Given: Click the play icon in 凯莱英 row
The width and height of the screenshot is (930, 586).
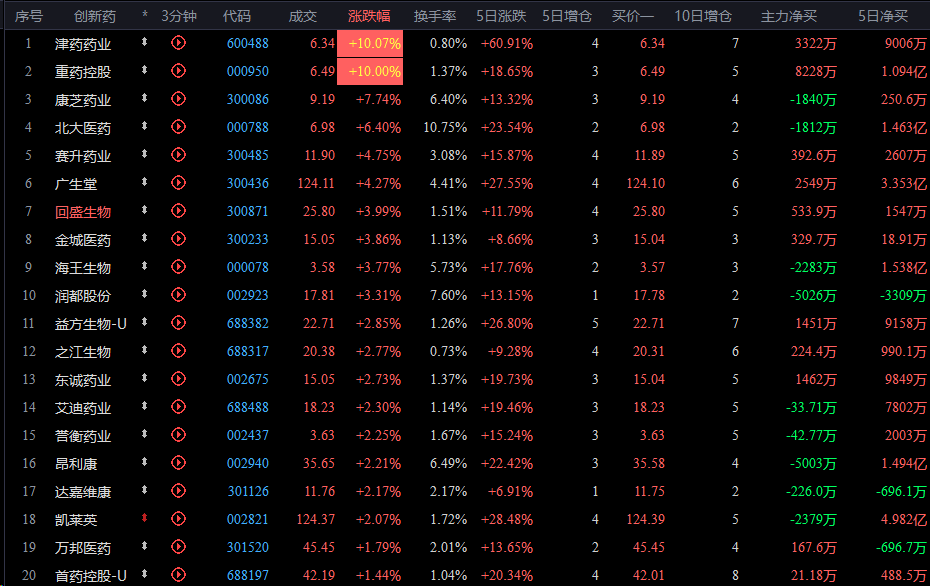Looking at the screenshot, I should tap(178, 519).
